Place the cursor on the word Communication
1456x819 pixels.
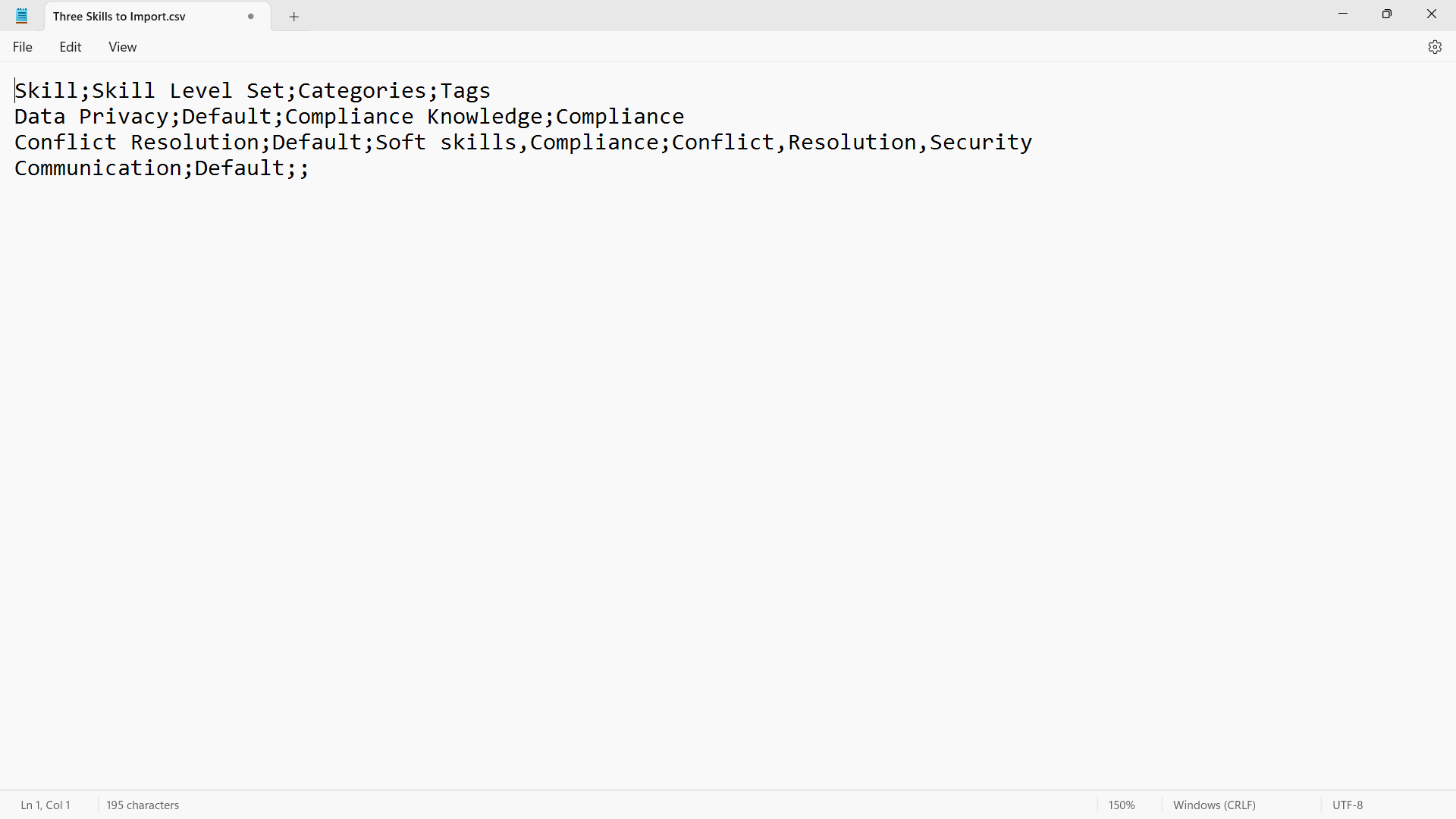click(x=98, y=168)
